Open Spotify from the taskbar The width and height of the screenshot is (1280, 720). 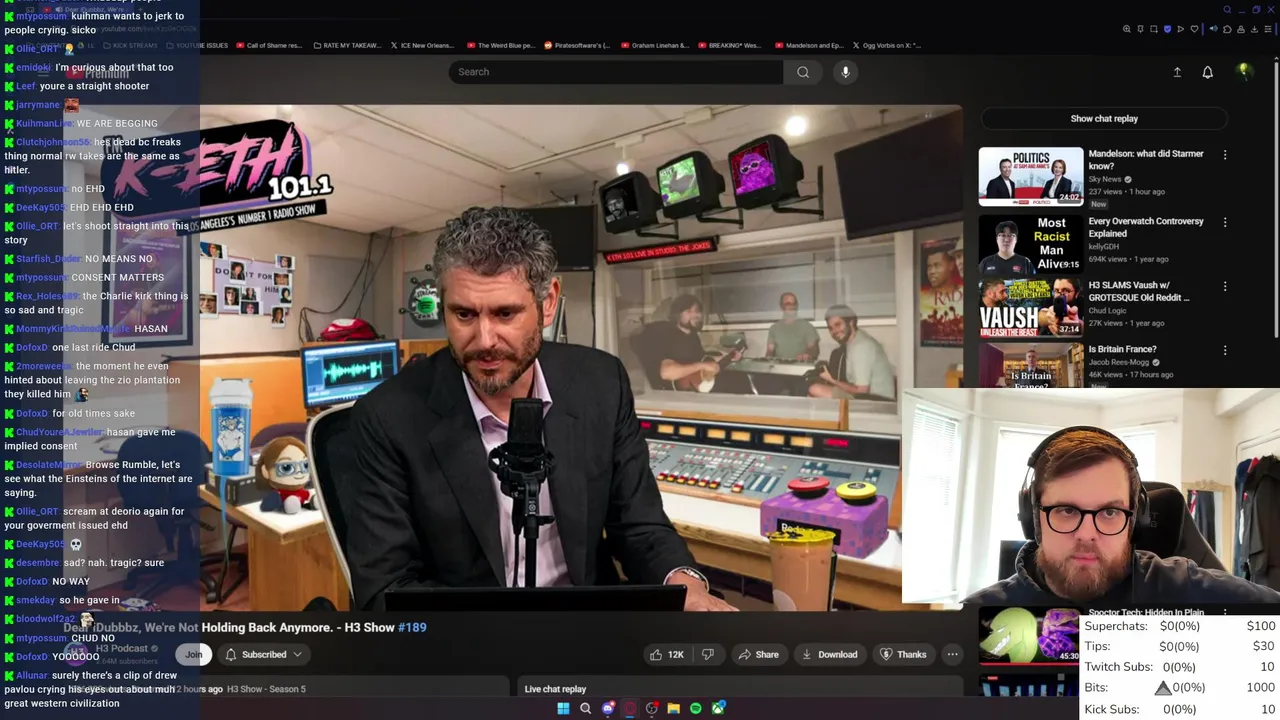(696, 708)
